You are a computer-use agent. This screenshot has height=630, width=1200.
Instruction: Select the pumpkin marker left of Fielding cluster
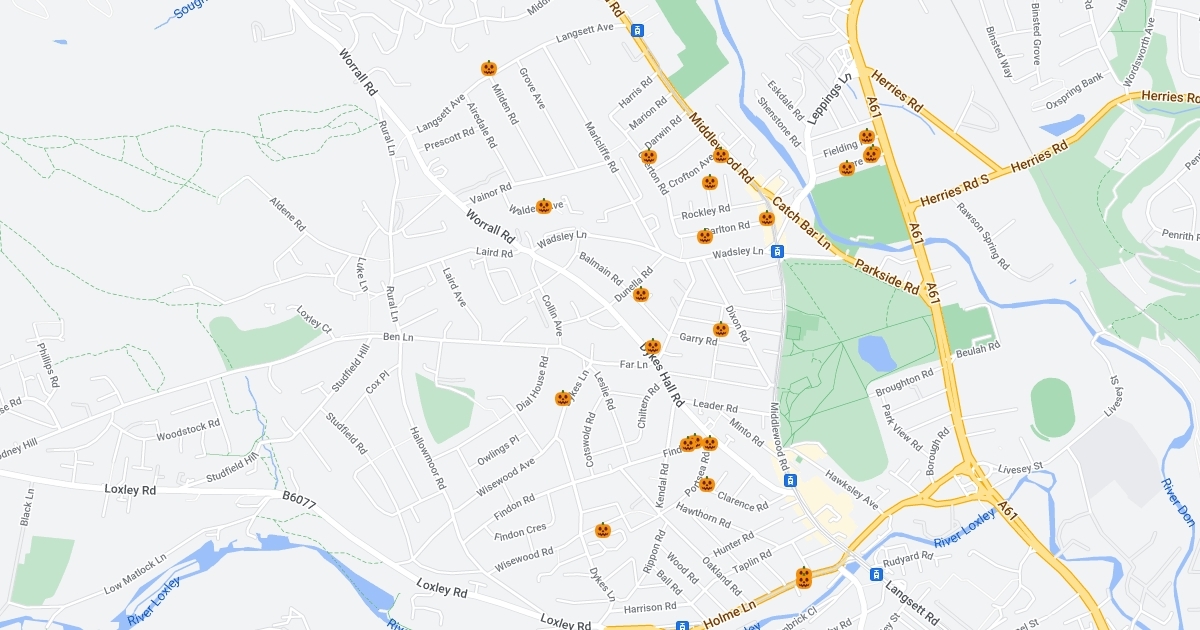847,168
